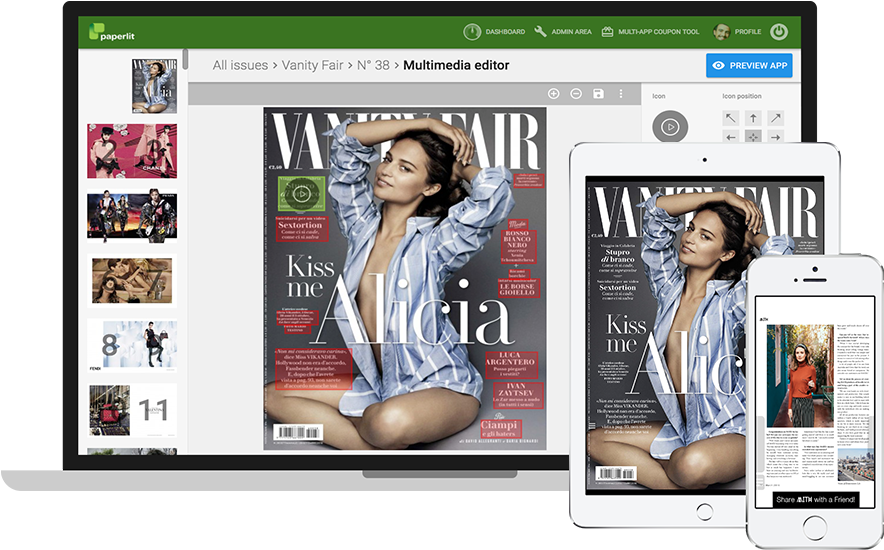The height and width of the screenshot is (550, 884).
Task: Select the green video hotspot on the cover
Action: click(301, 194)
